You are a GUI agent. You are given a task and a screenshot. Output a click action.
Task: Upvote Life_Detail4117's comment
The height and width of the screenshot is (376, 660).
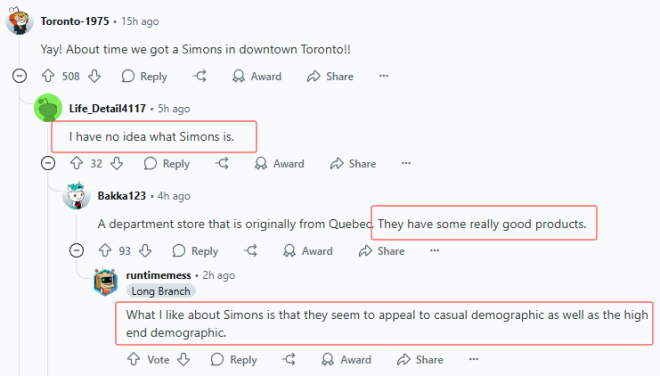[x=76, y=163]
